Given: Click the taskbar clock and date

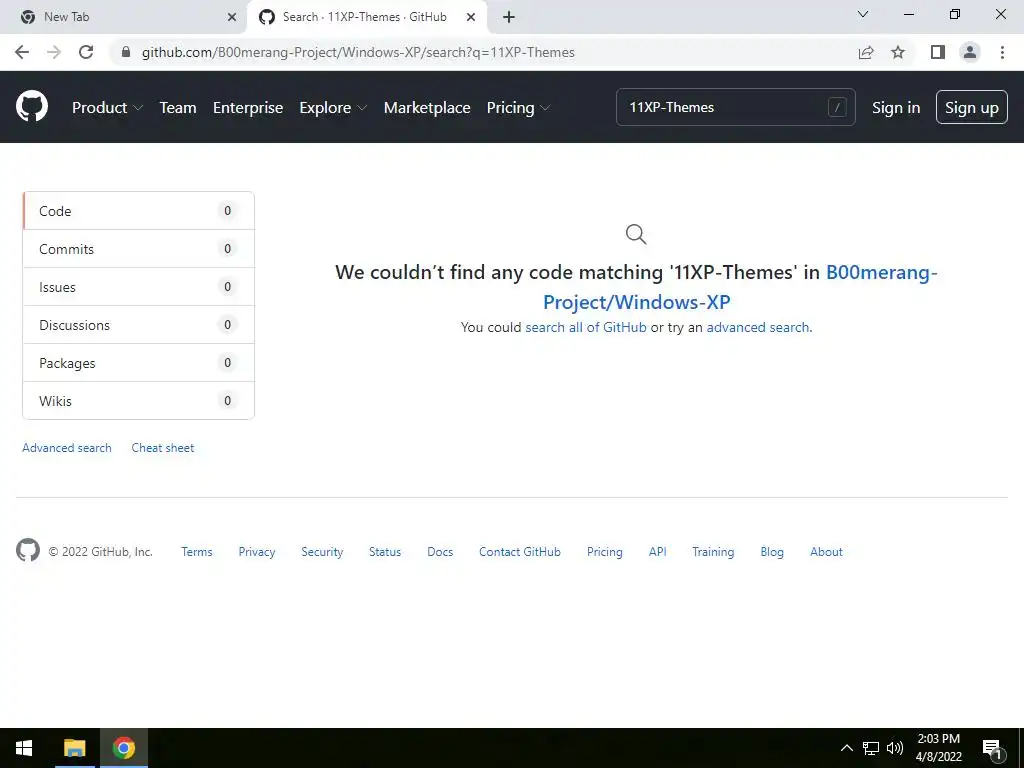Looking at the screenshot, I should click(938, 748).
